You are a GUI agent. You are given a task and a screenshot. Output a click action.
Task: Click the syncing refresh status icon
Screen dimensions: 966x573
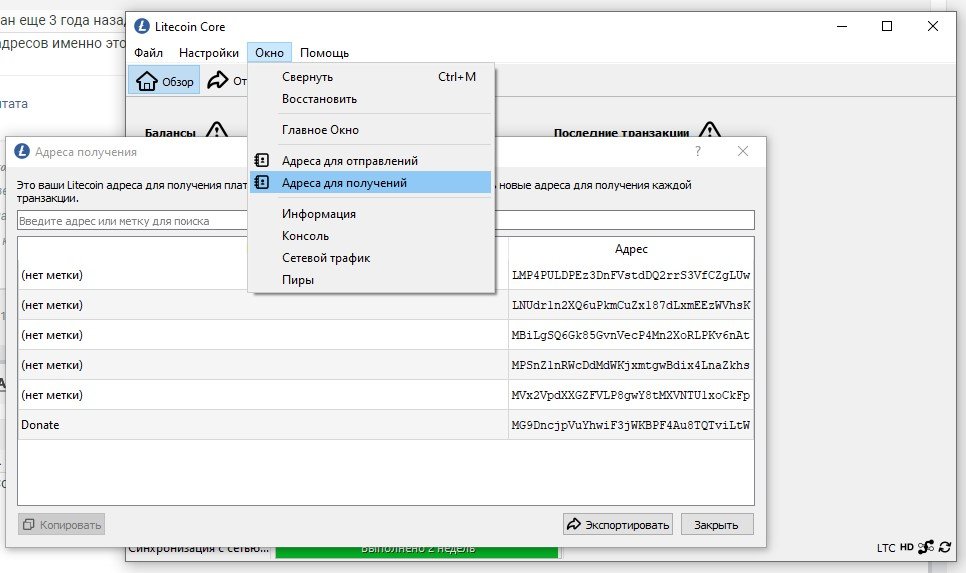tap(945, 547)
